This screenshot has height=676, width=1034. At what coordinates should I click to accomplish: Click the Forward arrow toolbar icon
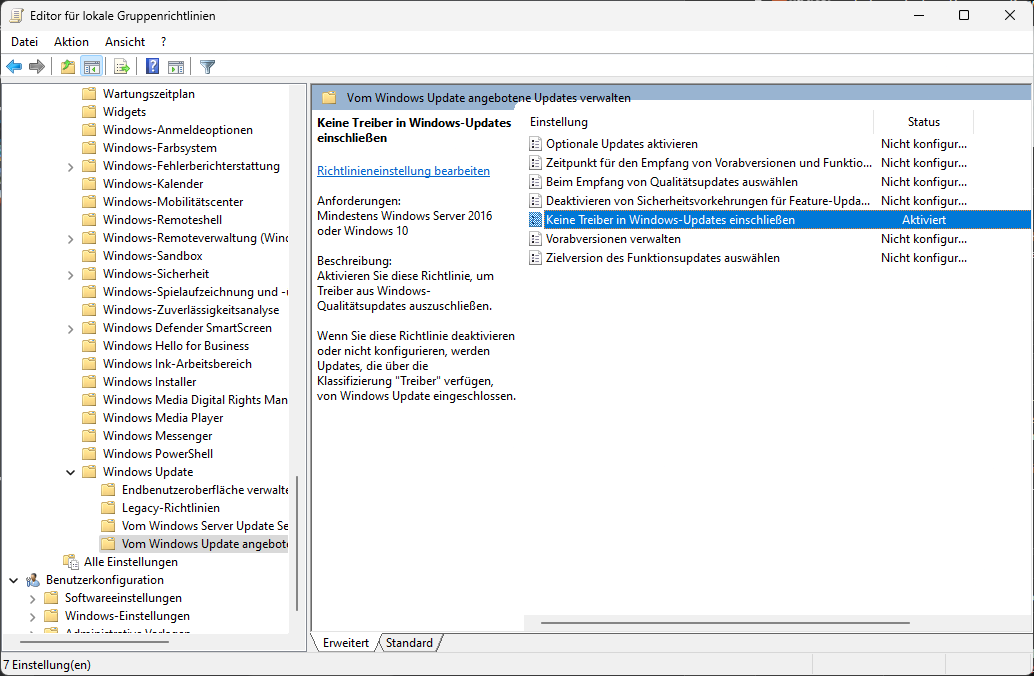pyautogui.click(x=37, y=67)
